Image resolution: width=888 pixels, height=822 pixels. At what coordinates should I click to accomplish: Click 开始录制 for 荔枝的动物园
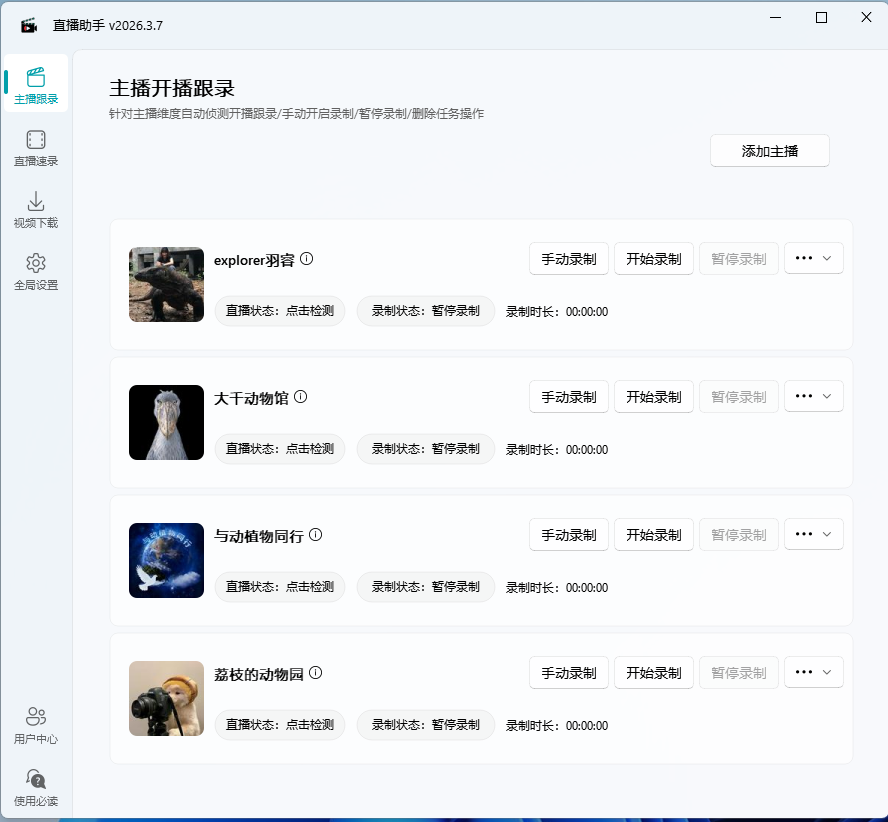[653, 672]
